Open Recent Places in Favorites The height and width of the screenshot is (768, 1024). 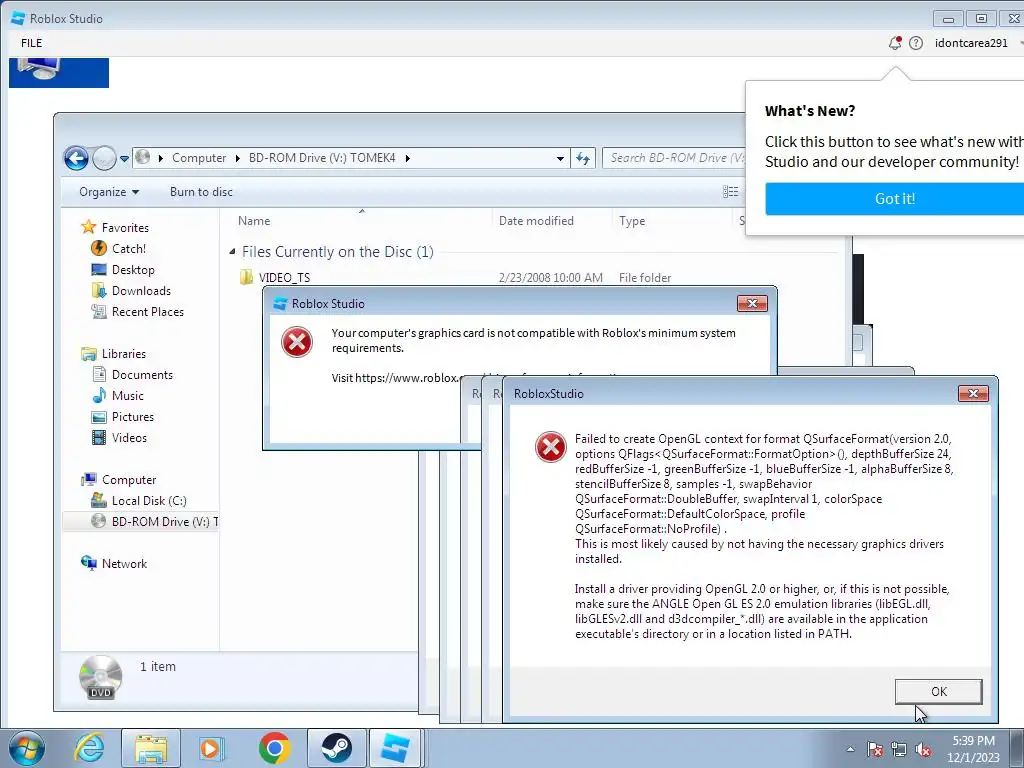click(148, 312)
